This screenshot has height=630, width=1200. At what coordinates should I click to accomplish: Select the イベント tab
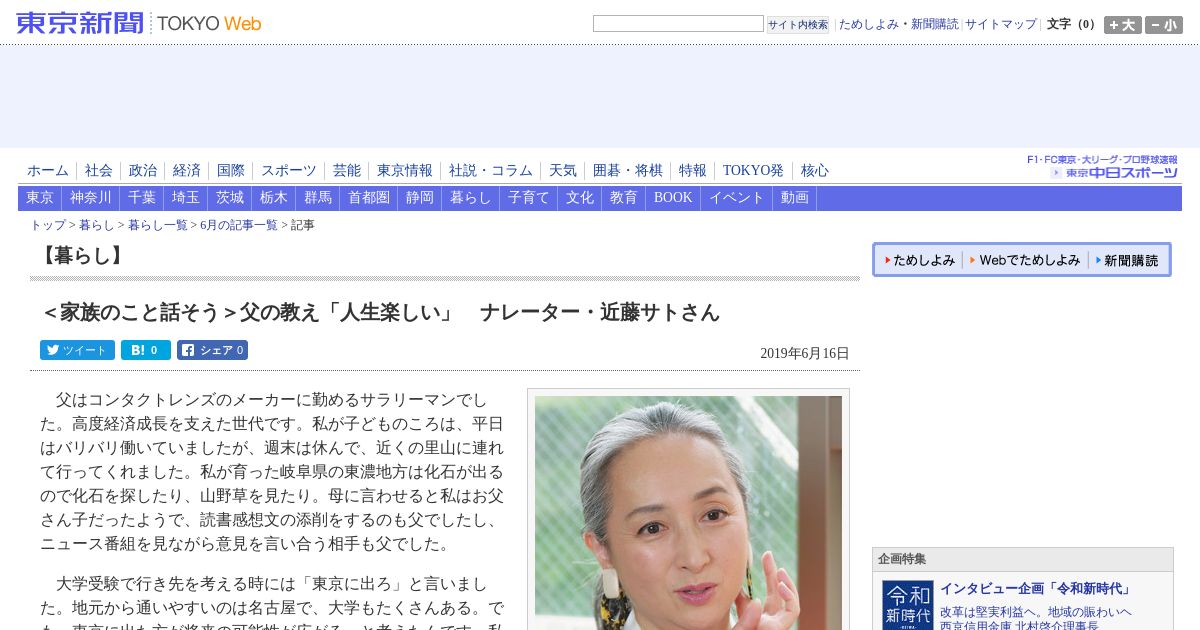coord(737,198)
